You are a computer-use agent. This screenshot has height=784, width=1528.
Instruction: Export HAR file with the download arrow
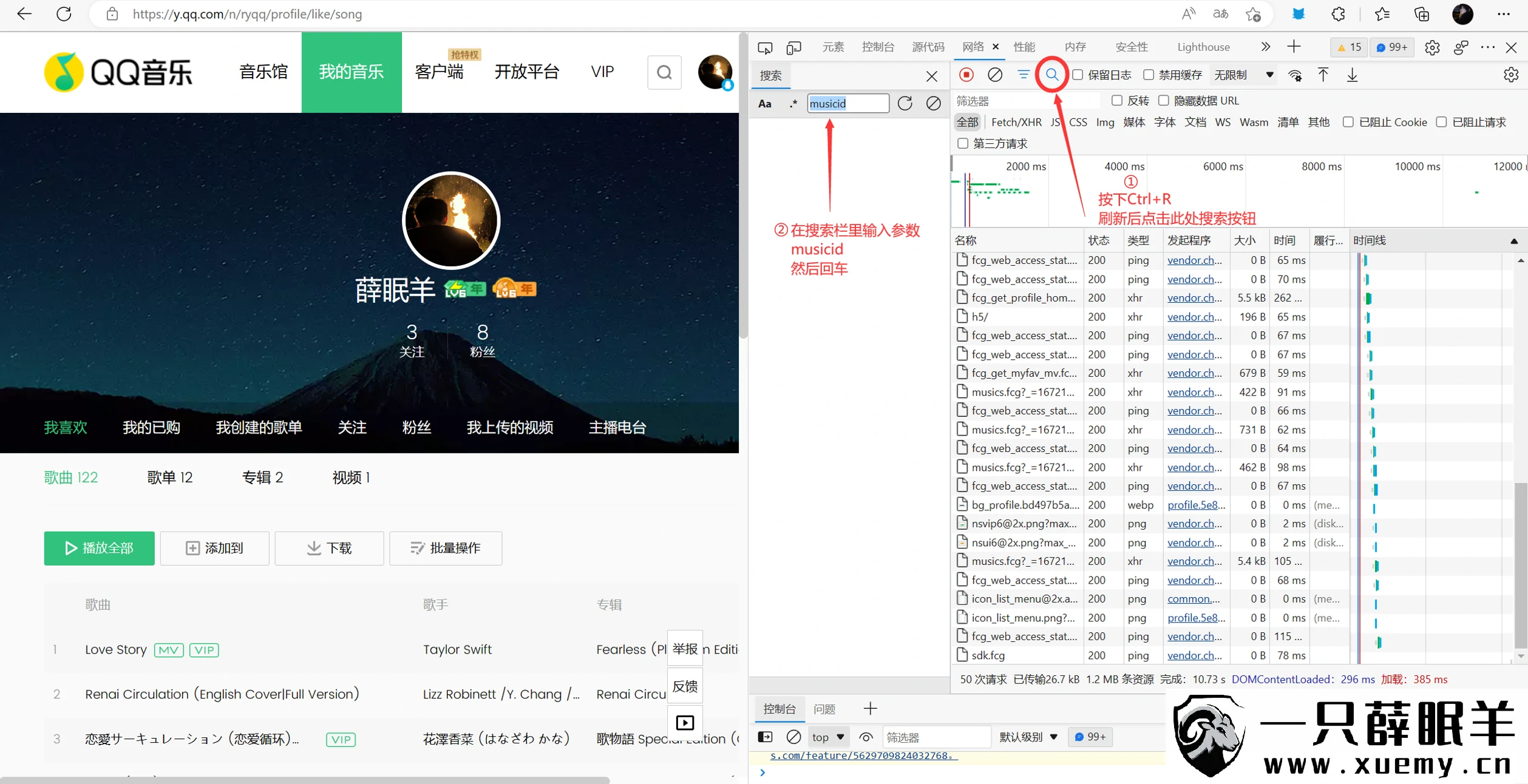point(1352,75)
